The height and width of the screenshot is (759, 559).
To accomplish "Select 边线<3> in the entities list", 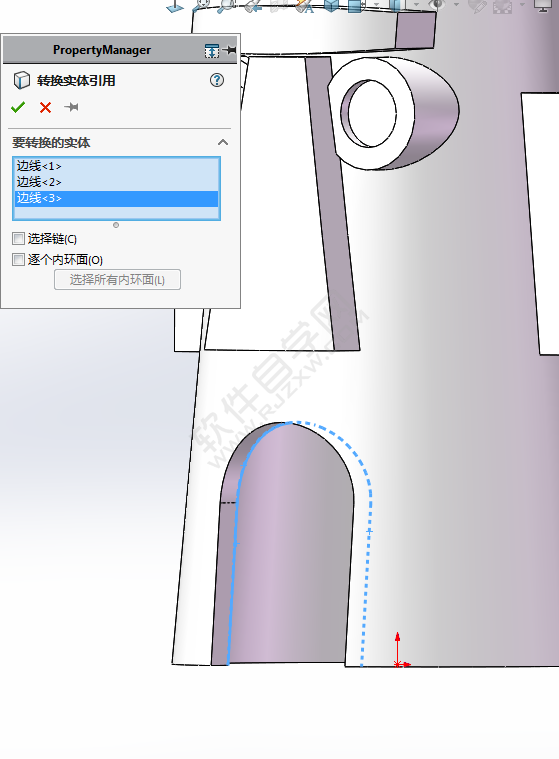I will pyautogui.click(x=116, y=198).
